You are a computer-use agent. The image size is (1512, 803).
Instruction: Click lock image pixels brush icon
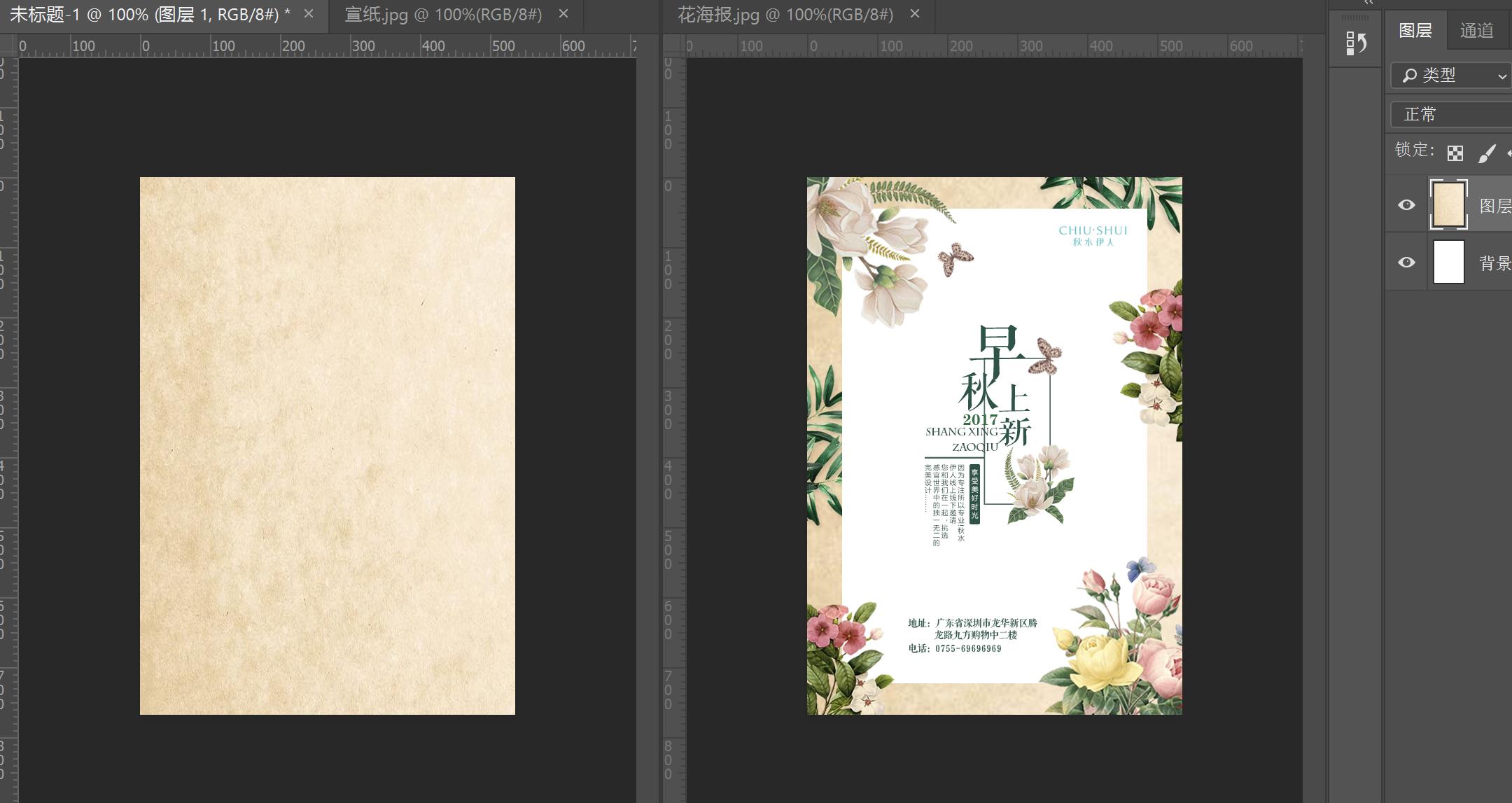[x=1486, y=153]
